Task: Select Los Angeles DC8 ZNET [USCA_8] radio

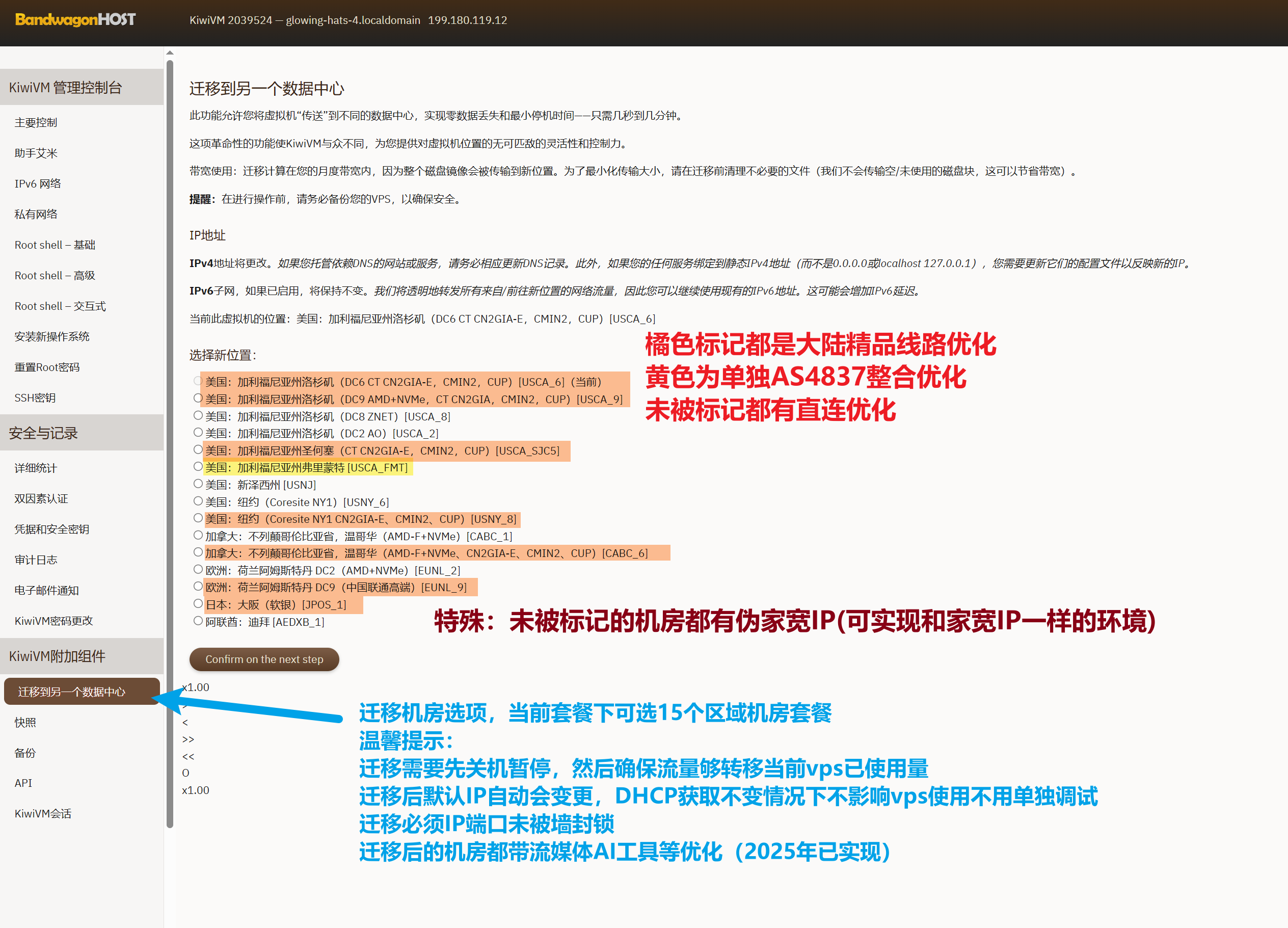Action: 198,415
